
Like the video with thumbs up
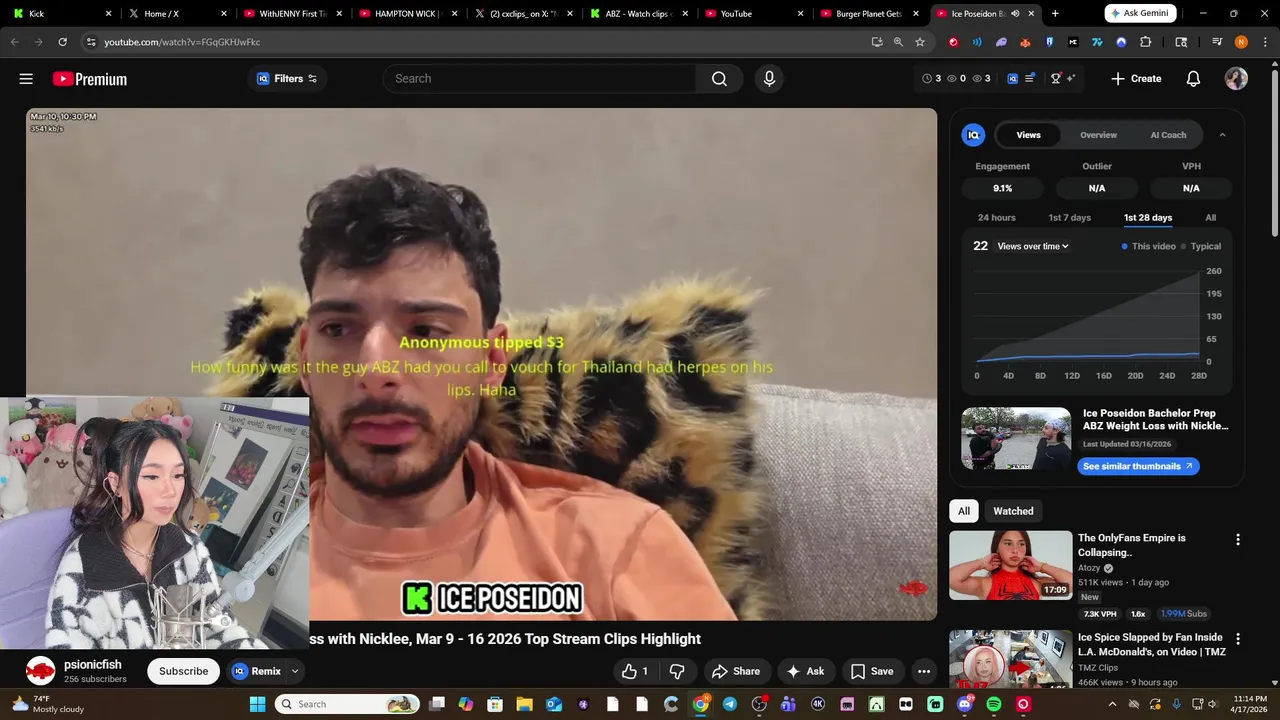click(635, 672)
